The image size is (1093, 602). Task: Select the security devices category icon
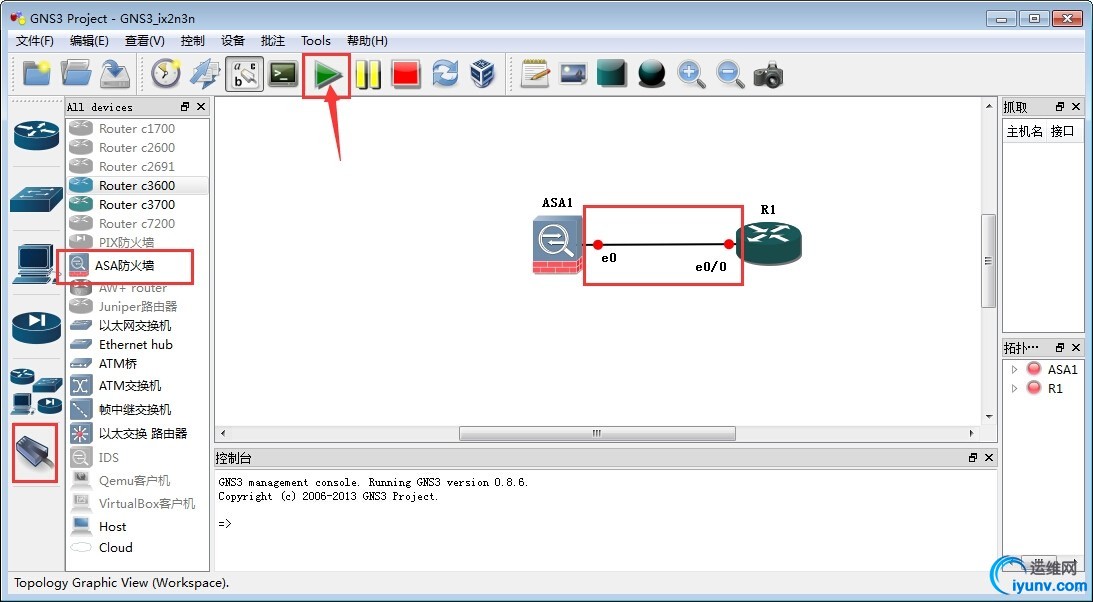click(x=36, y=327)
